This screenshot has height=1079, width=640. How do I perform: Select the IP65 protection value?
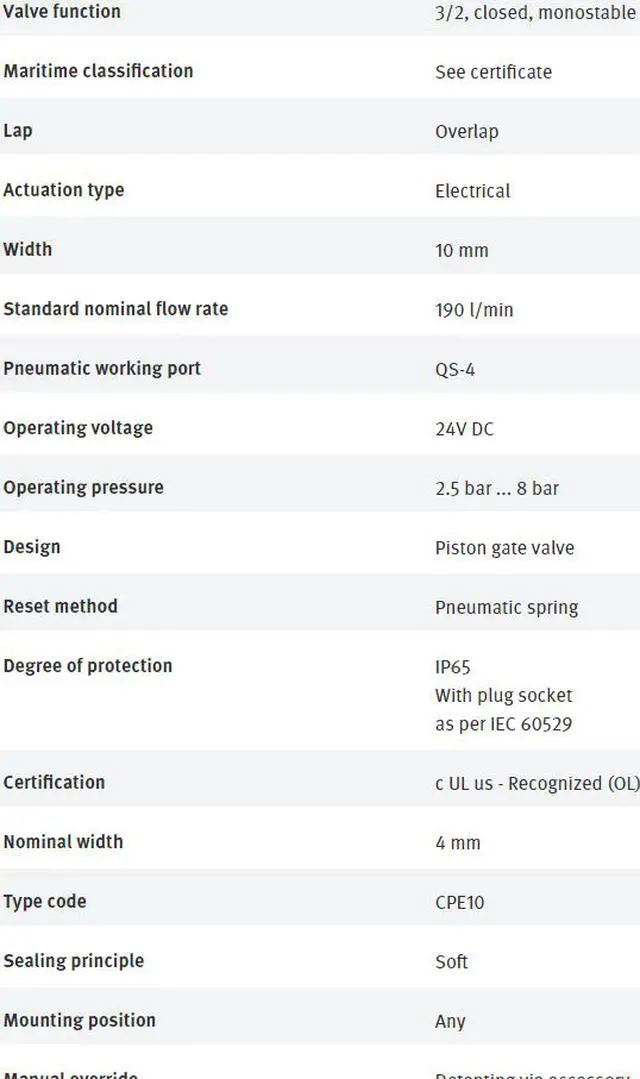tap(453, 667)
